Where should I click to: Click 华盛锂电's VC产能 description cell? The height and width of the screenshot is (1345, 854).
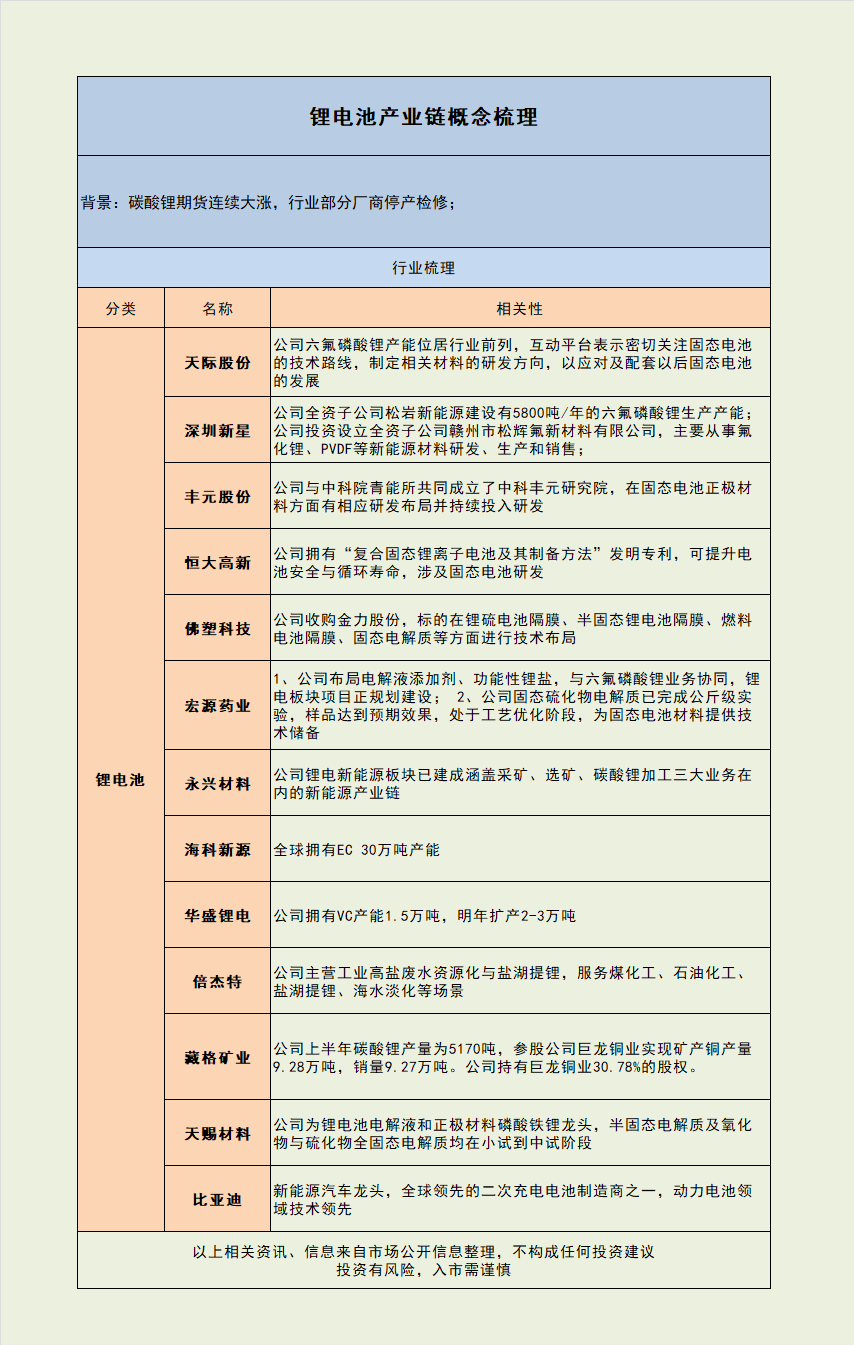pyautogui.click(x=520, y=915)
